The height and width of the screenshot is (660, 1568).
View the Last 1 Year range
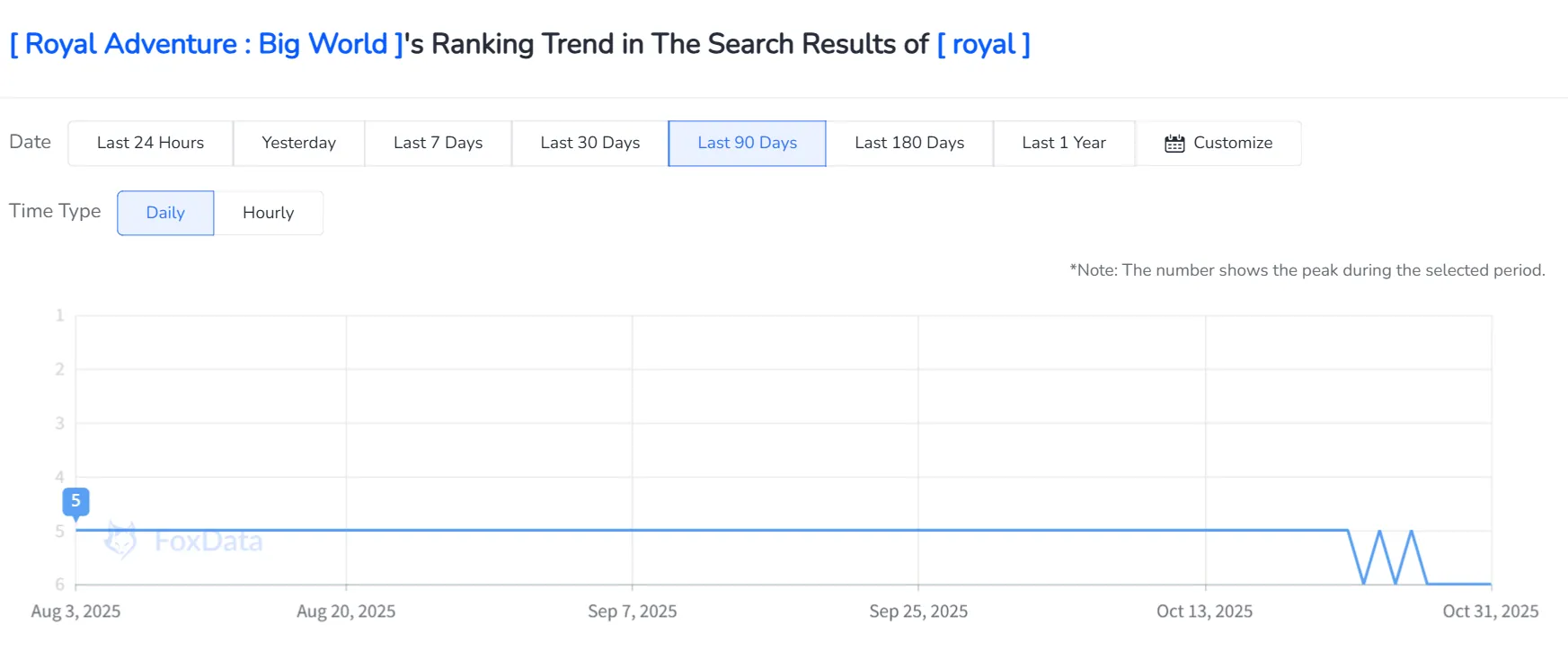click(1063, 144)
